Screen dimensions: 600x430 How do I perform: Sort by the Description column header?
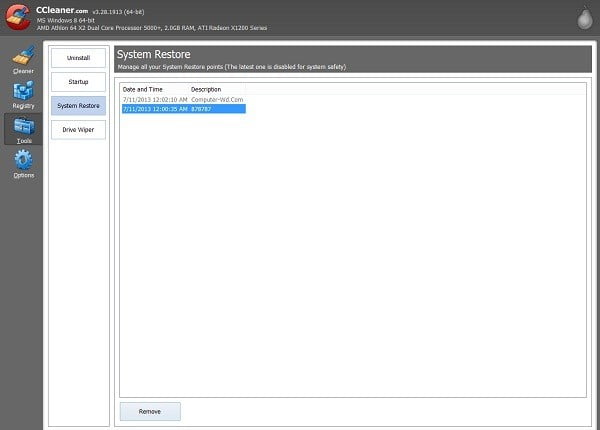click(206, 89)
